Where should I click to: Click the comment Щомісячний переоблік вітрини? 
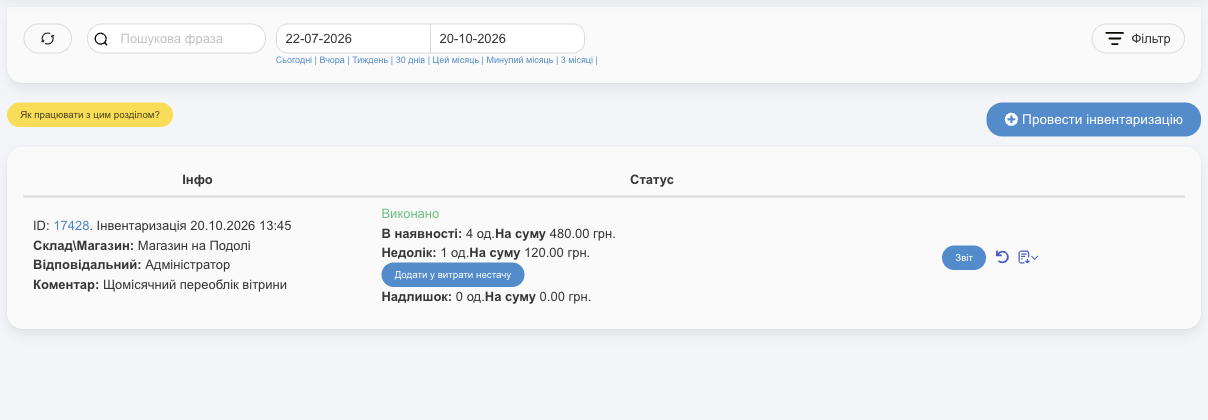pos(195,285)
